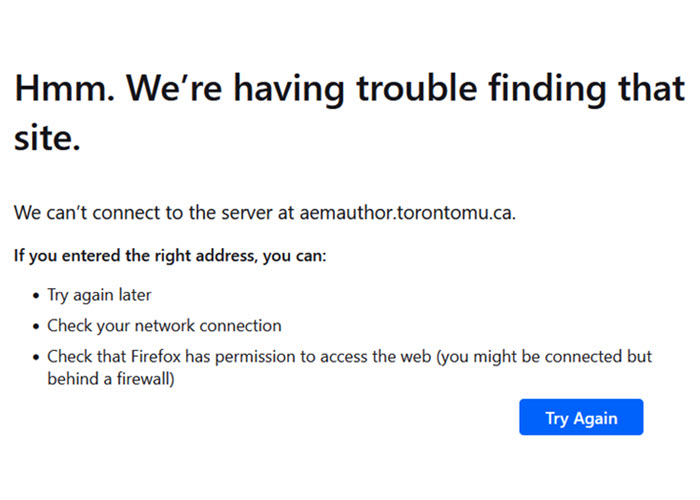Click the word 'site.' on heading's second line
This screenshot has height=500, width=700.
47,139
